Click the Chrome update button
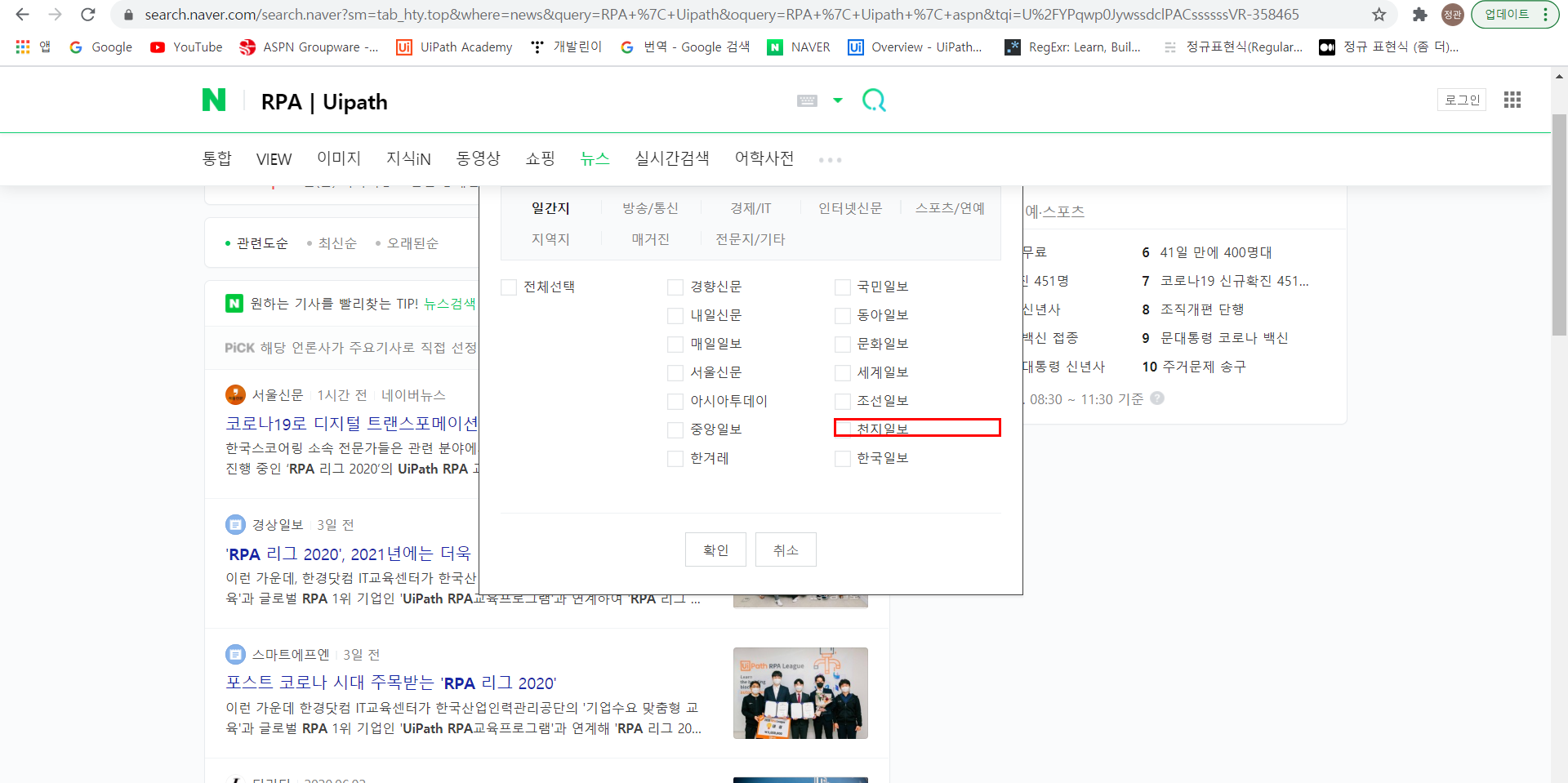 (1515, 15)
